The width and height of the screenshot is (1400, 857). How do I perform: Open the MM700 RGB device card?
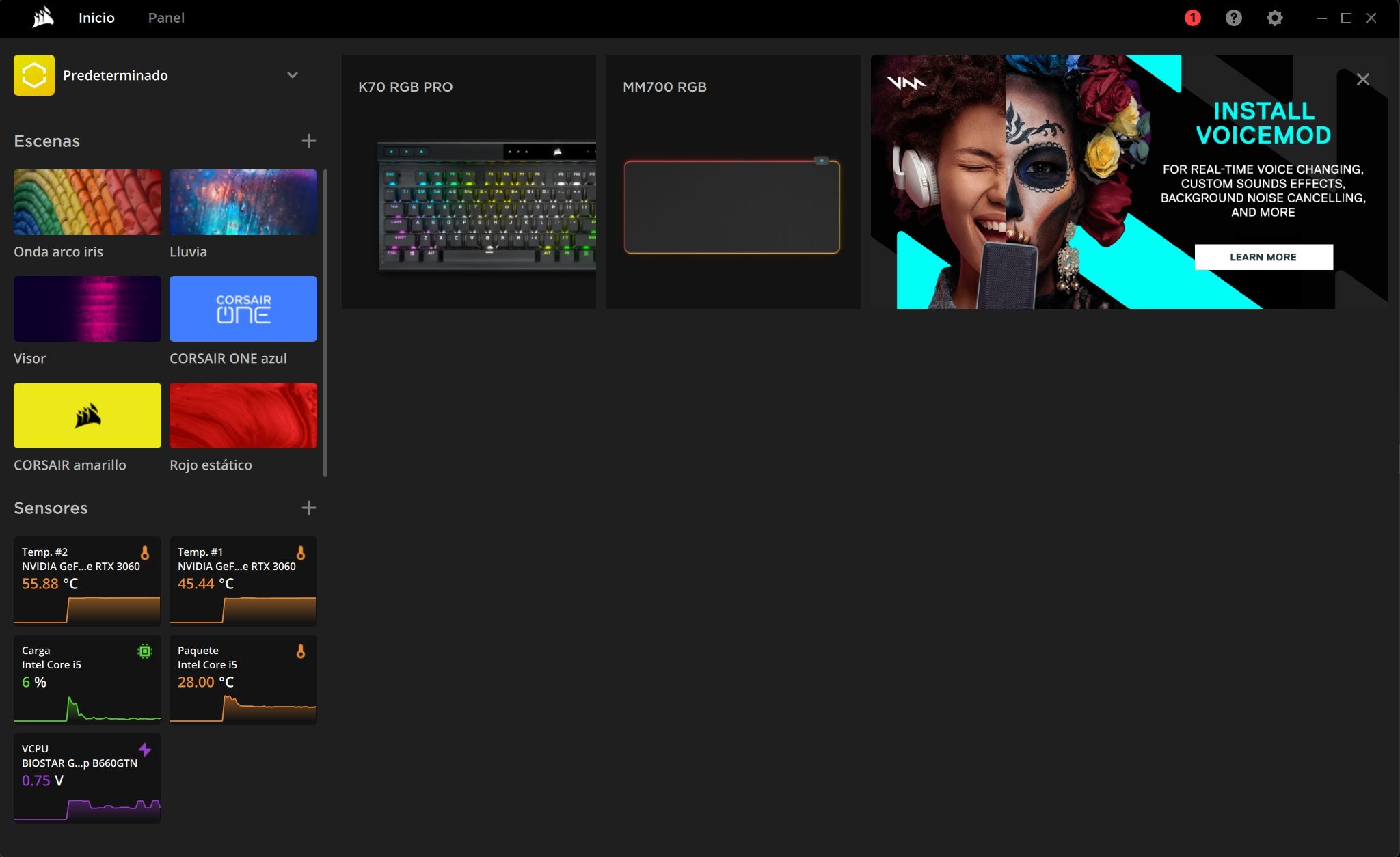click(733, 182)
